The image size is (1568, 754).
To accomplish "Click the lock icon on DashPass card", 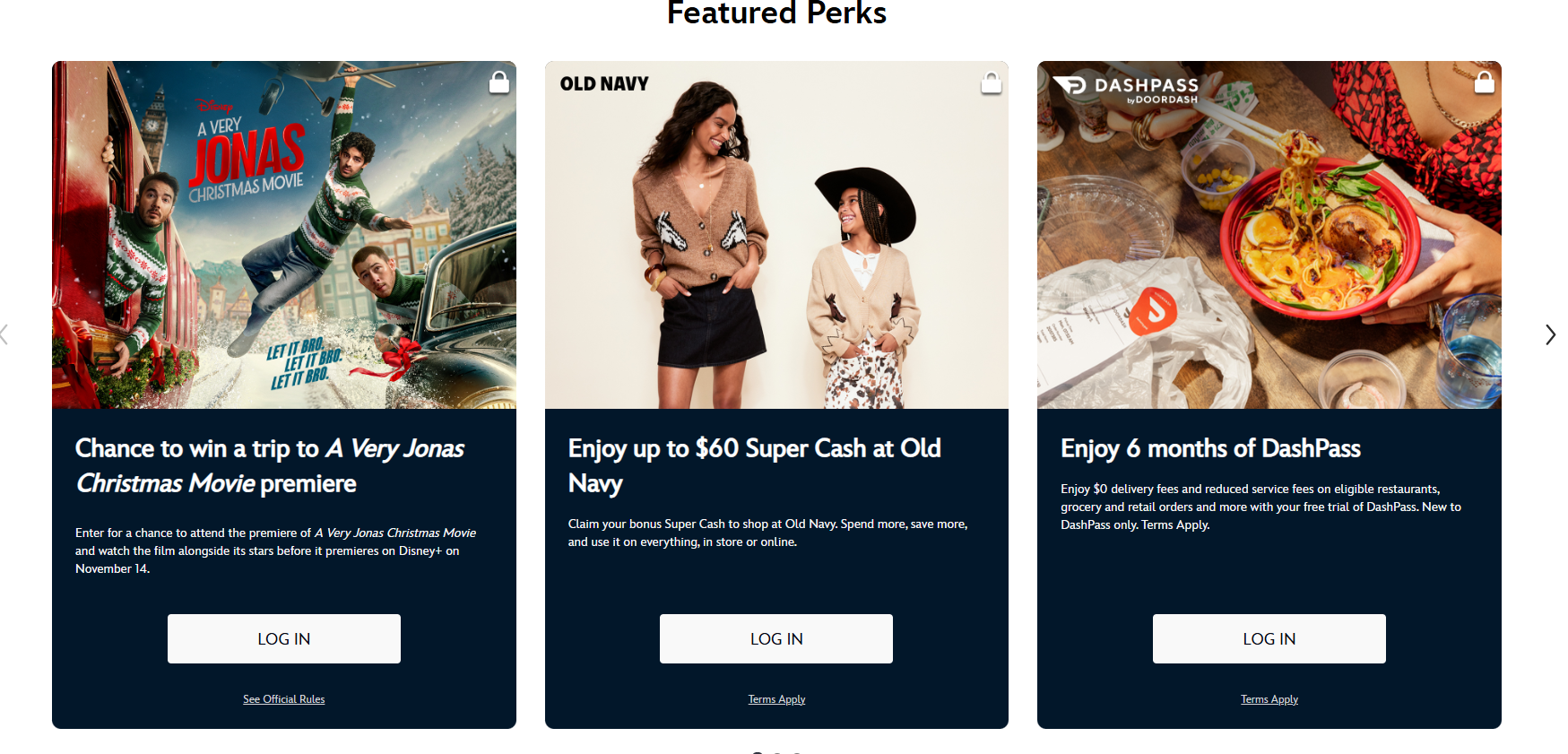I will click(x=1484, y=82).
